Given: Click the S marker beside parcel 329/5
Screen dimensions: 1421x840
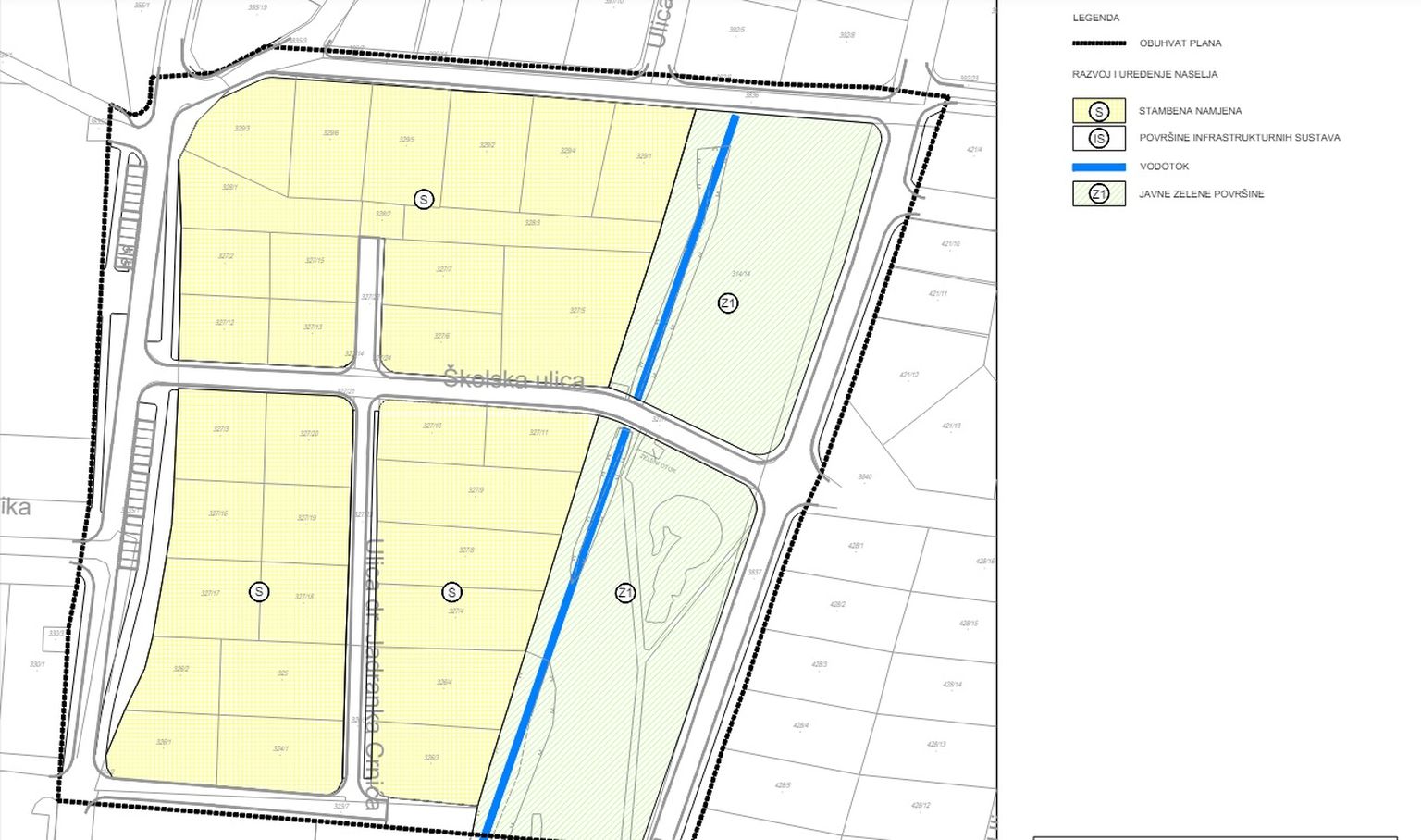Looking at the screenshot, I should point(424,199).
